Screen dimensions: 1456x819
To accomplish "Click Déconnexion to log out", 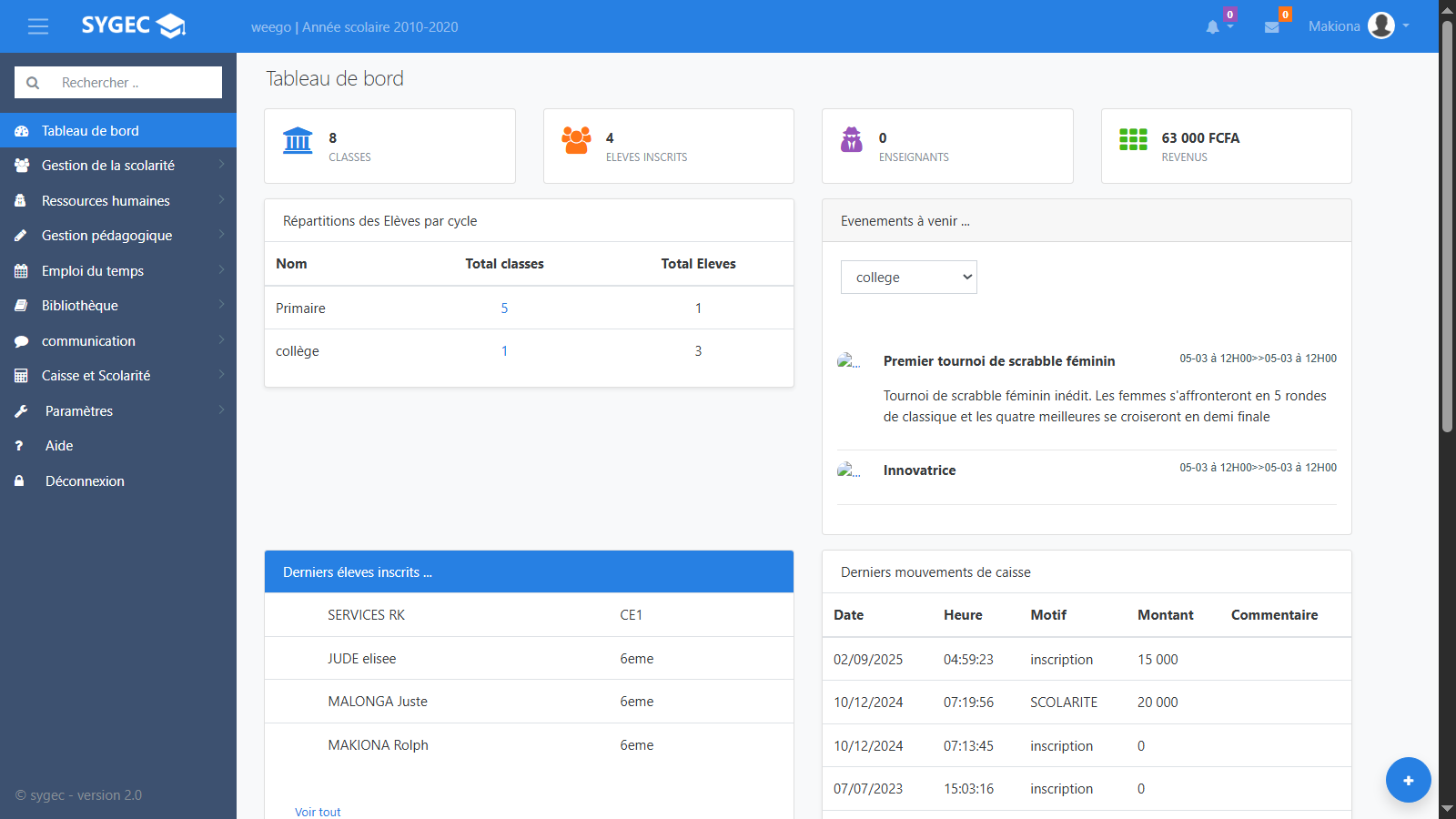I will [x=85, y=481].
